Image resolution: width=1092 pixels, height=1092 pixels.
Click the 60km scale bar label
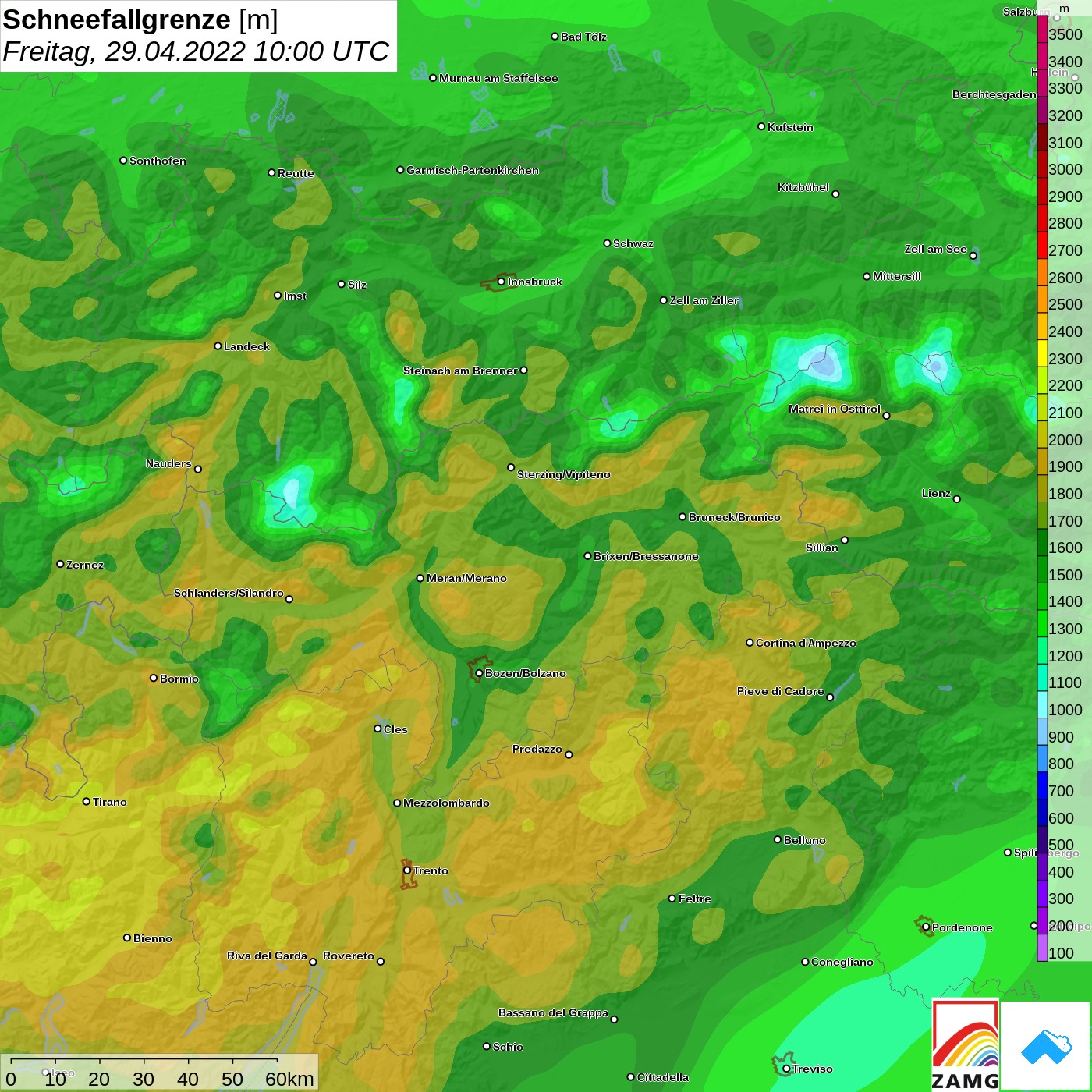click(289, 1079)
